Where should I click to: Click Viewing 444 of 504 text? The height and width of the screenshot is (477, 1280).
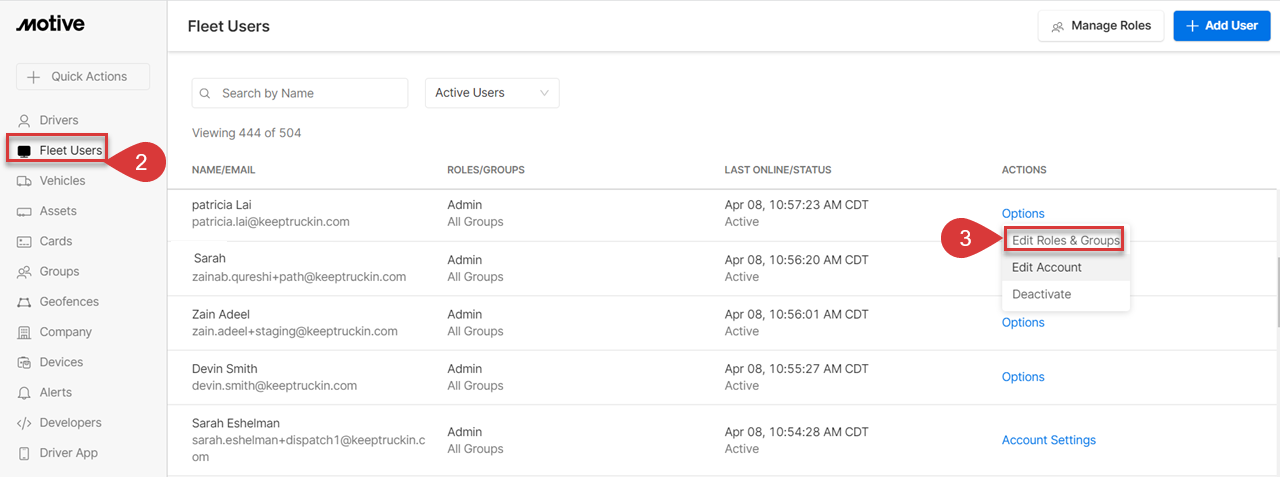pos(246,133)
